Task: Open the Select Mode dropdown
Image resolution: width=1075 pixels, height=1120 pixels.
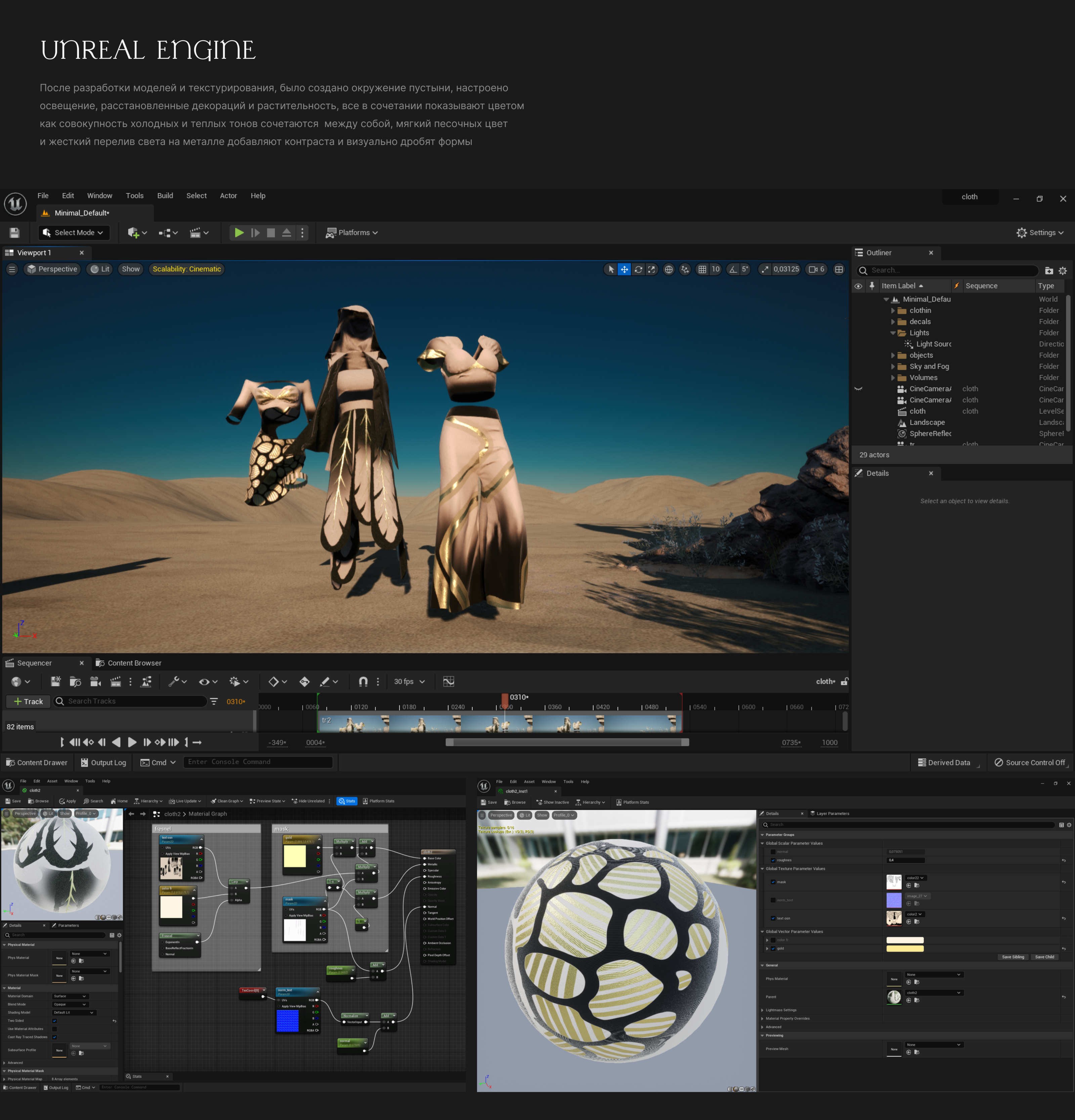Action: [74, 233]
